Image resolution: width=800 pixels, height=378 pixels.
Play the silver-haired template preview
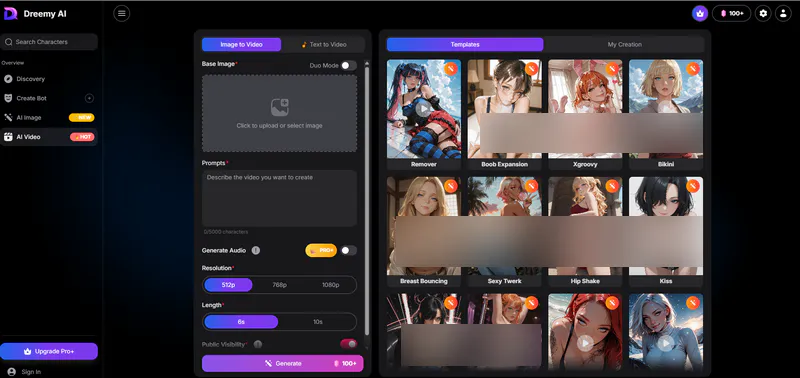point(665,343)
